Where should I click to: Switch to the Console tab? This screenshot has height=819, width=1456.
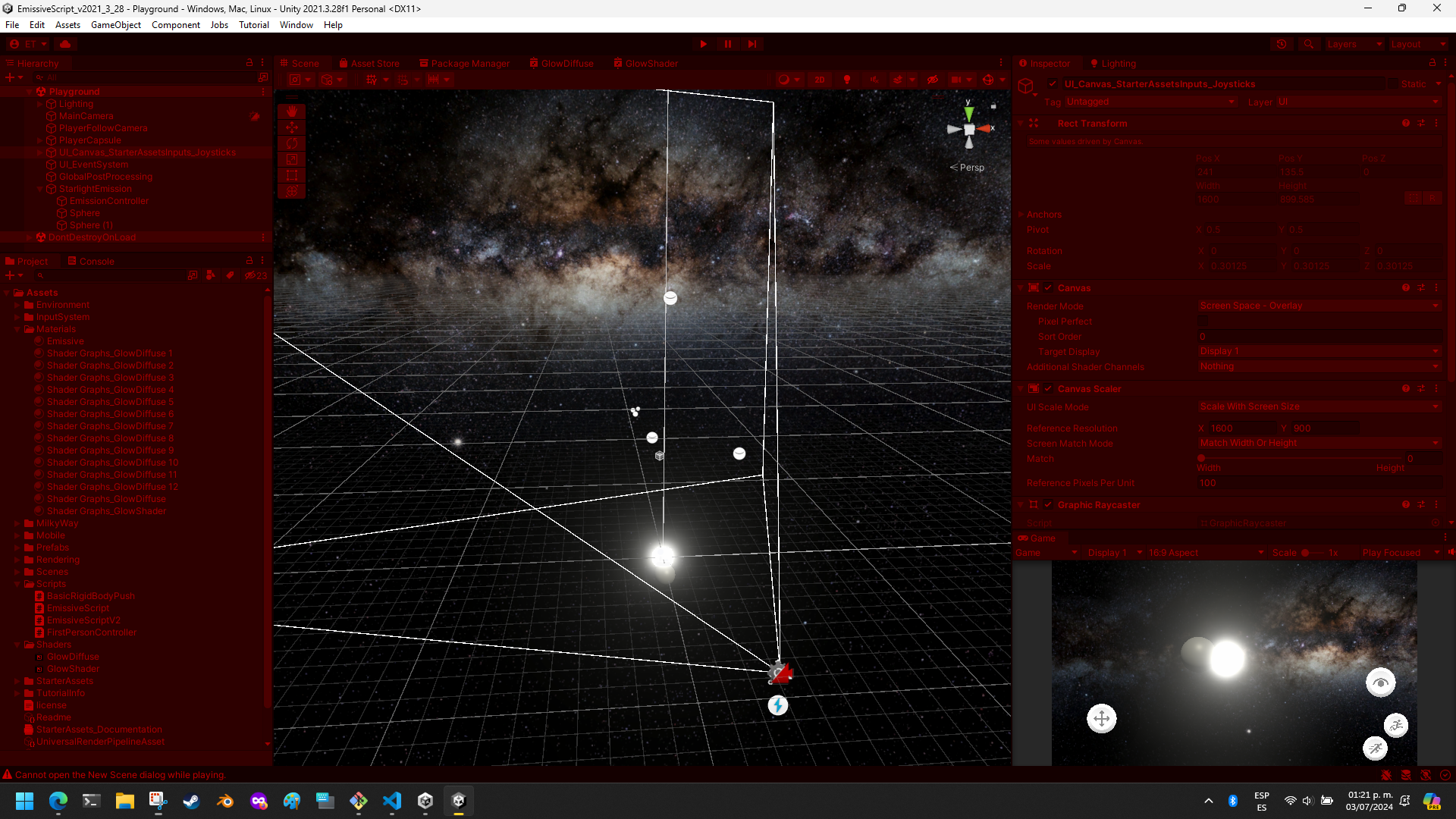pos(91,261)
